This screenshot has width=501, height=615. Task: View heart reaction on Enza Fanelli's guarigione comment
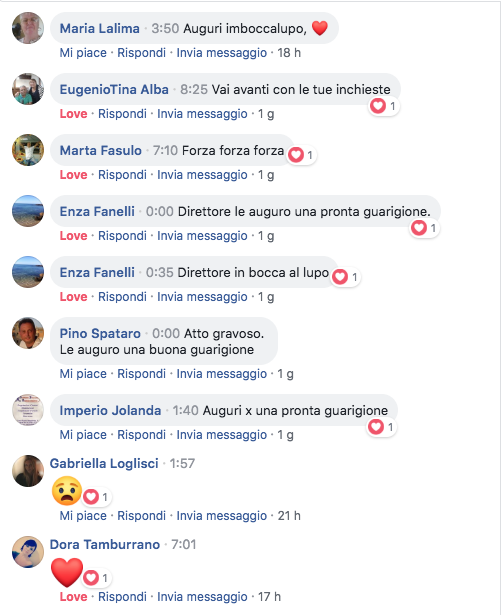pos(425,228)
